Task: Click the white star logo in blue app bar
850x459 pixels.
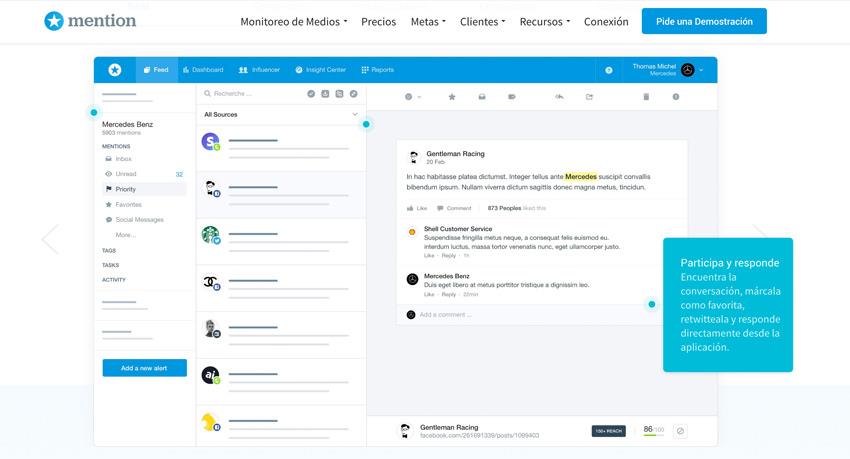Action: 115,70
